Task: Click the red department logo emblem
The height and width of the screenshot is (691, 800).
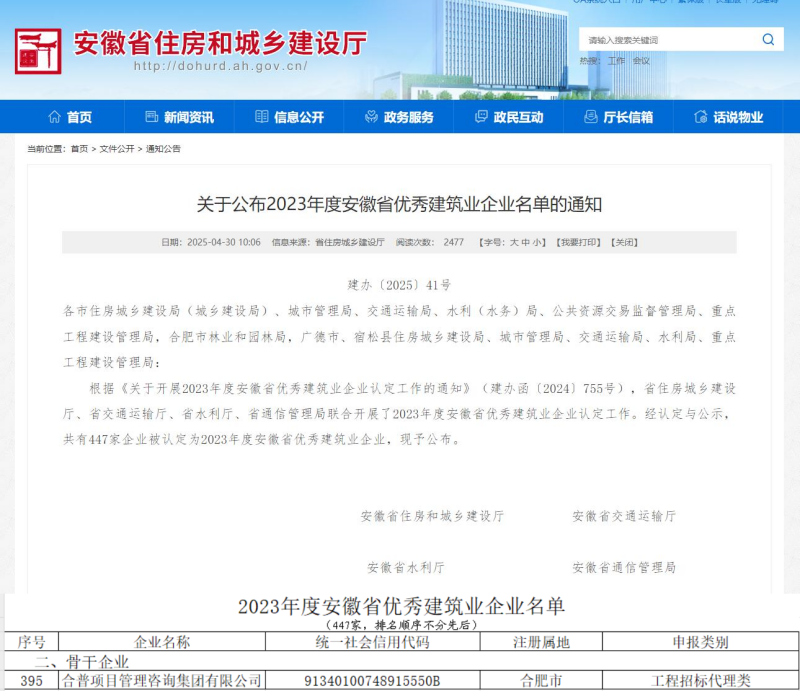Action: pos(38,50)
